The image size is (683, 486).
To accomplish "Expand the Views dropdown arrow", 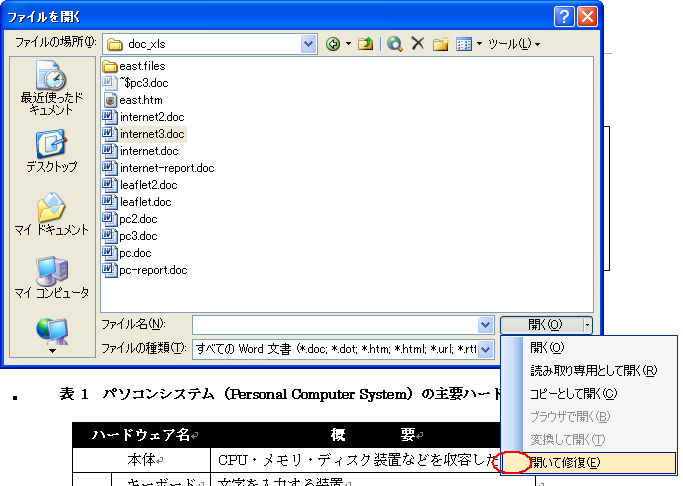I will point(480,44).
